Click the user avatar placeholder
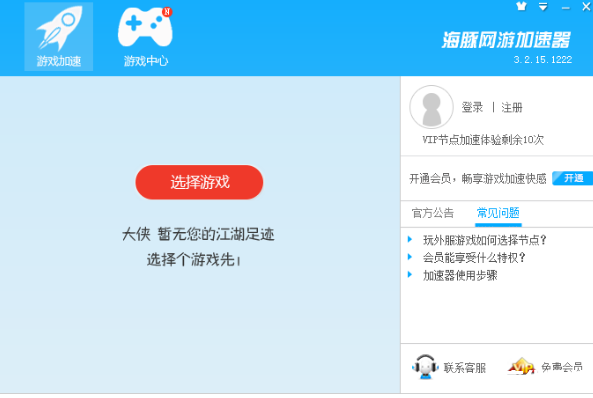 pyautogui.click(x=431, y=107)
